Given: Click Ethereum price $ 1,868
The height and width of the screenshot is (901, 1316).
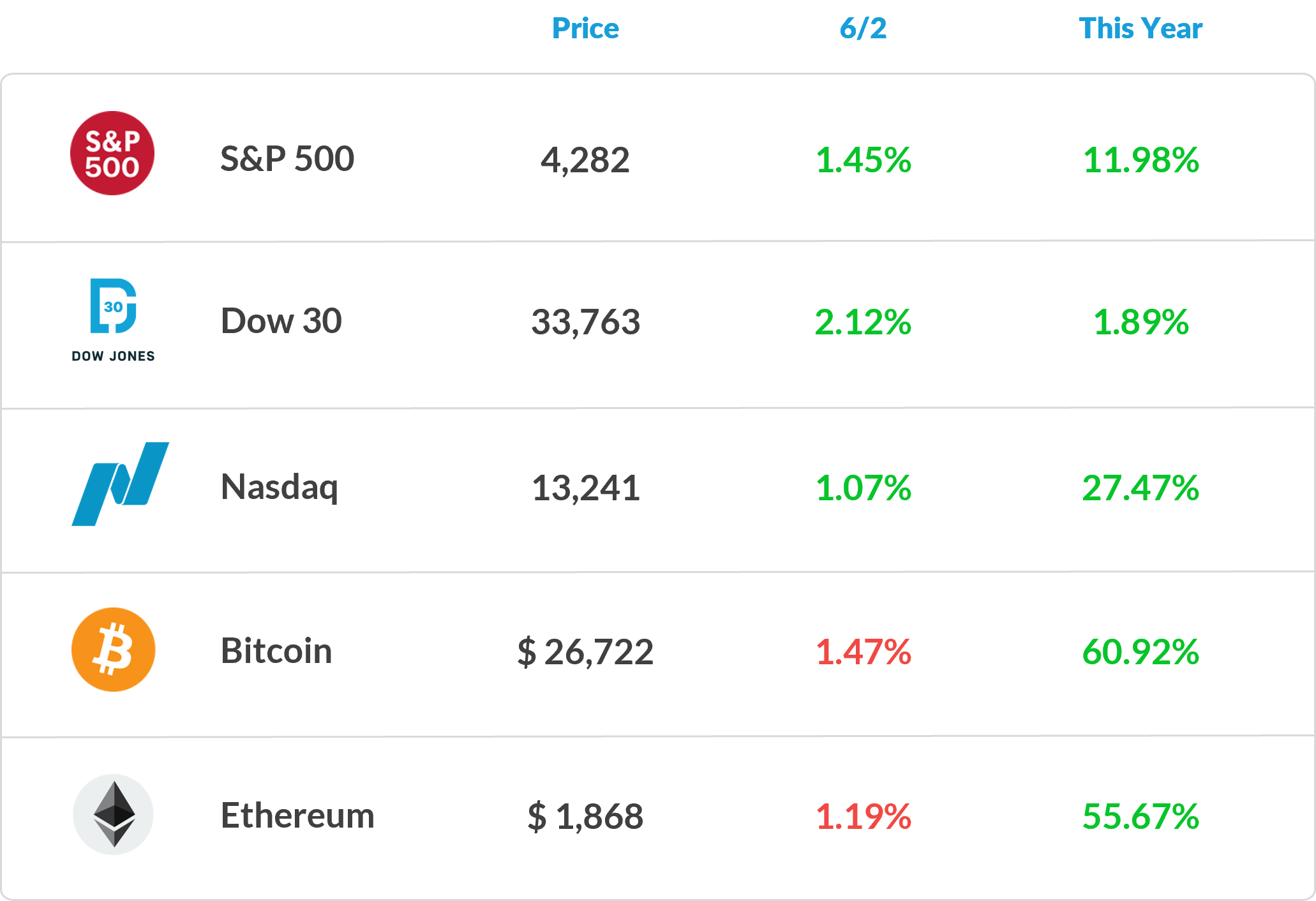Looking at the screenshot, I should click(585, 817).
